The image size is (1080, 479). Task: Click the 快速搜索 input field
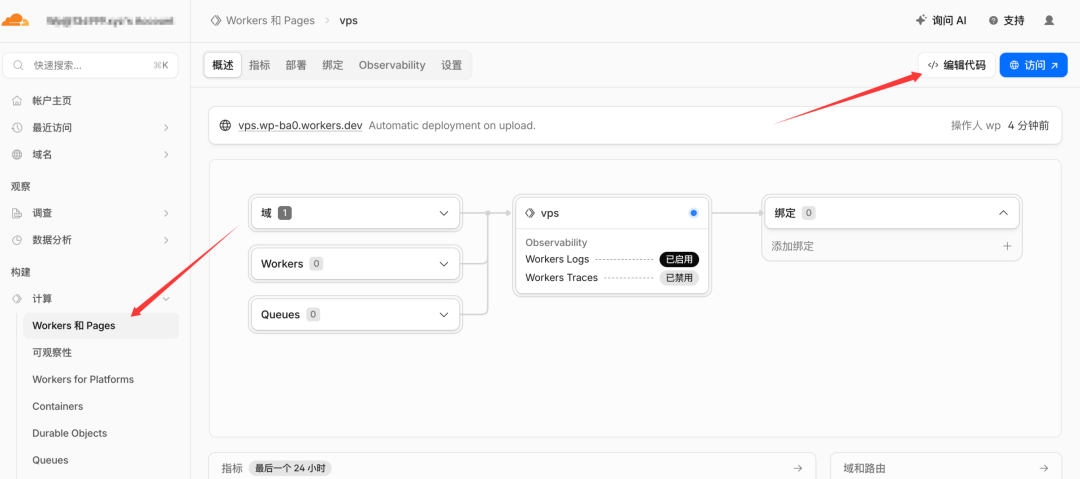pyautogui.click(x=90, y=65)
